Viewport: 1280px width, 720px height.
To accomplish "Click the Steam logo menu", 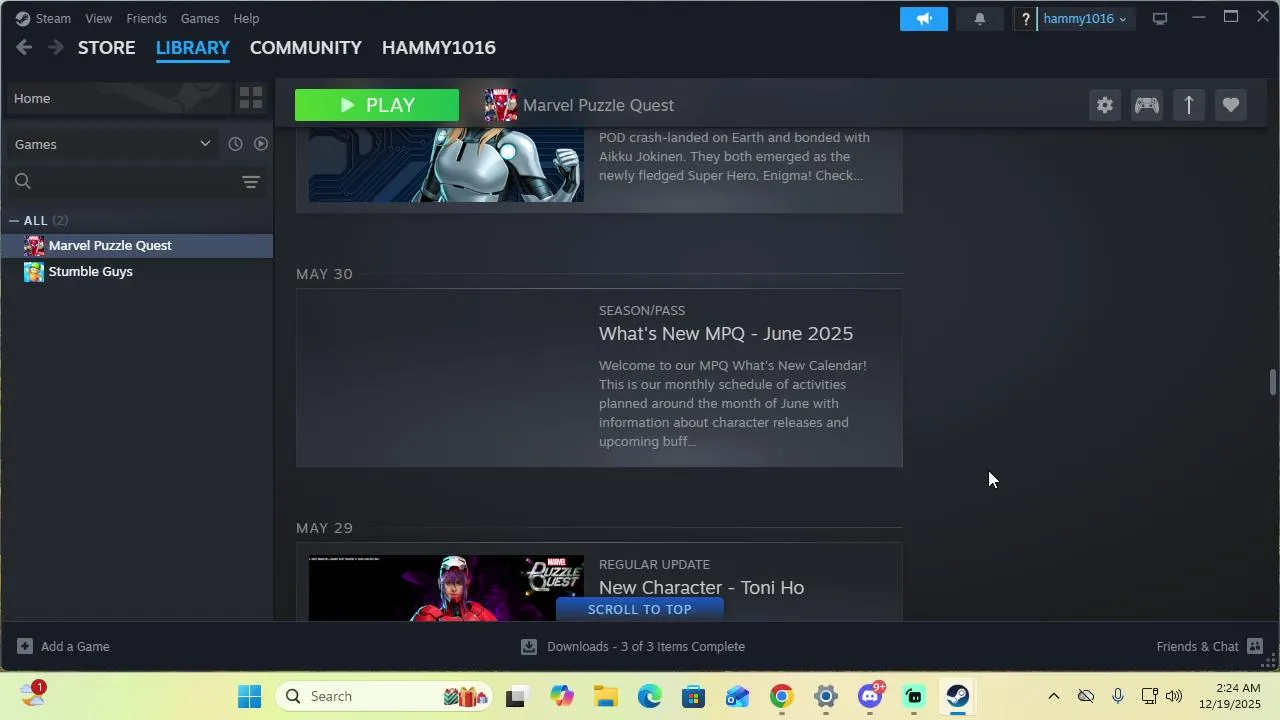I will [43, 18].
